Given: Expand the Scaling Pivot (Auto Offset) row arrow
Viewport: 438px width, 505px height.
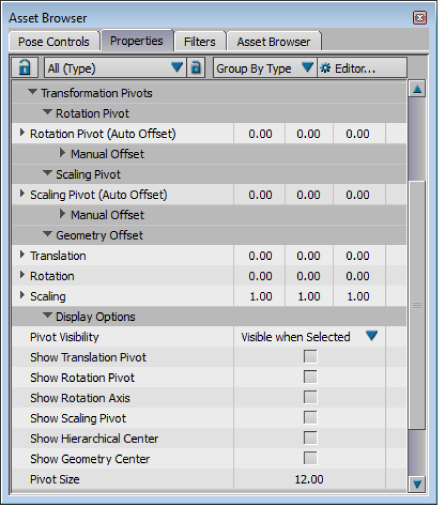Looking at the screenshot, I should click(x=22, y=194).
